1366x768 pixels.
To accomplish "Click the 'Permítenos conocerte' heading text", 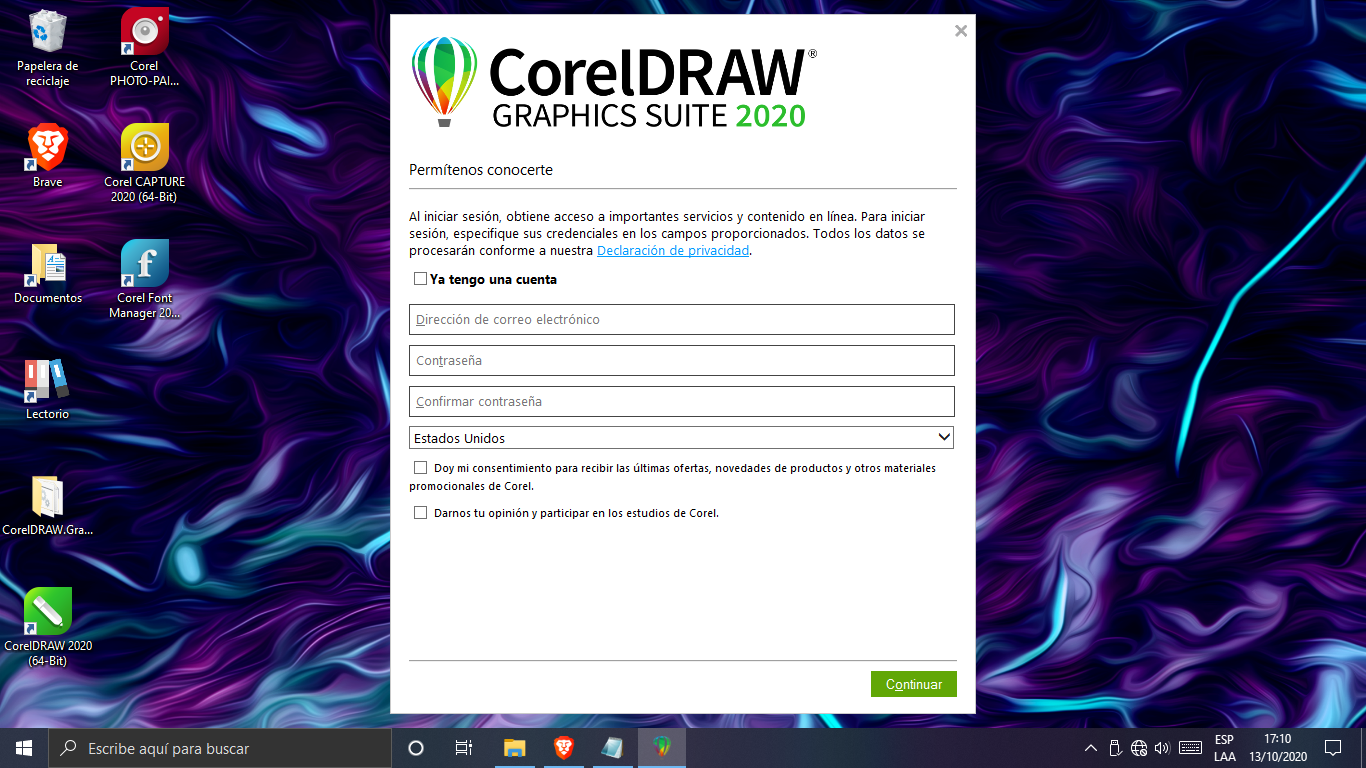I will (x=481, y=170).
